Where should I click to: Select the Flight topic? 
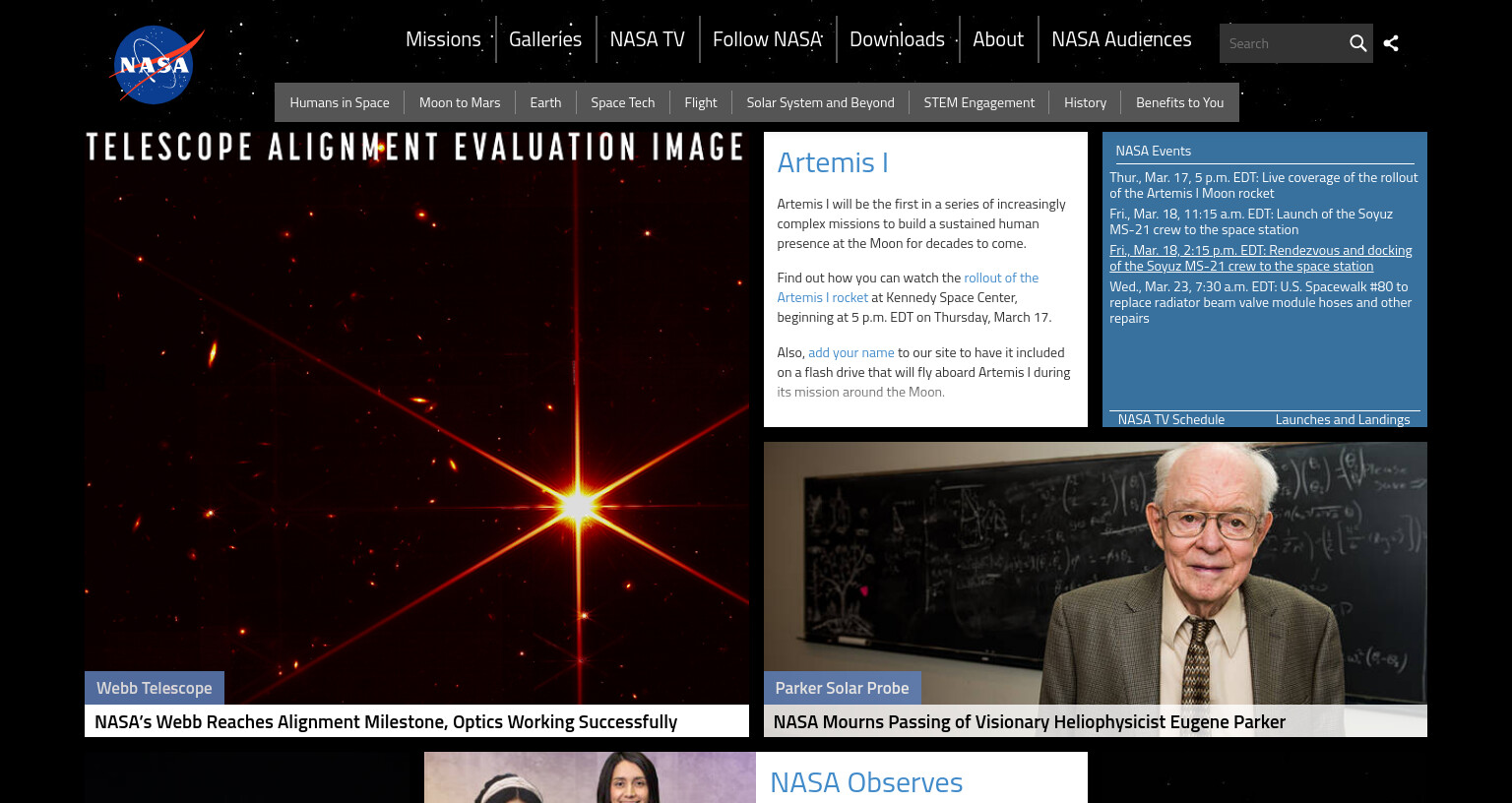point(701,102)
